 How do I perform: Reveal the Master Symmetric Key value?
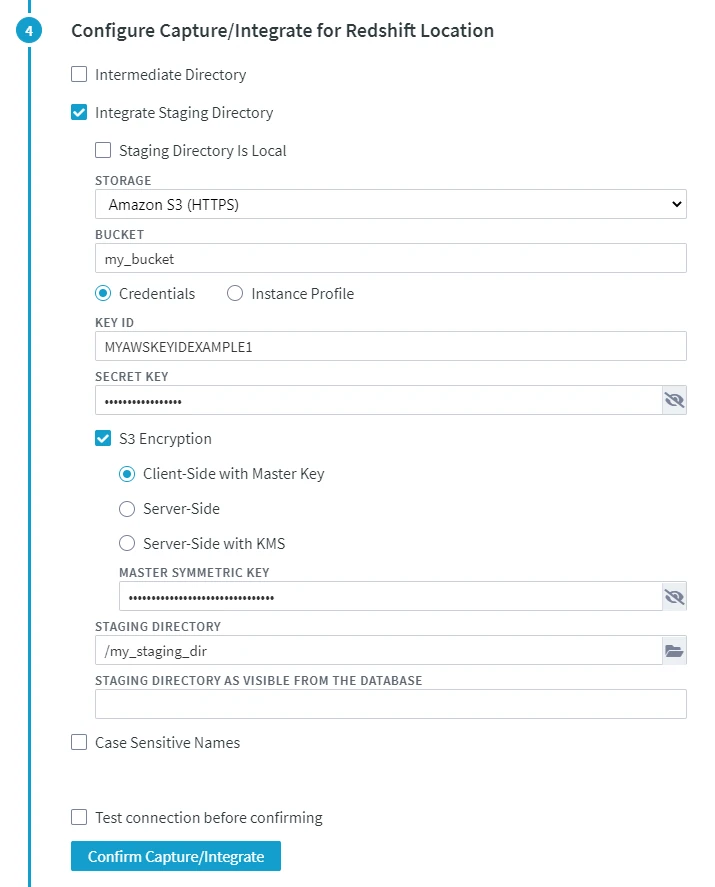tap(674, 596)
